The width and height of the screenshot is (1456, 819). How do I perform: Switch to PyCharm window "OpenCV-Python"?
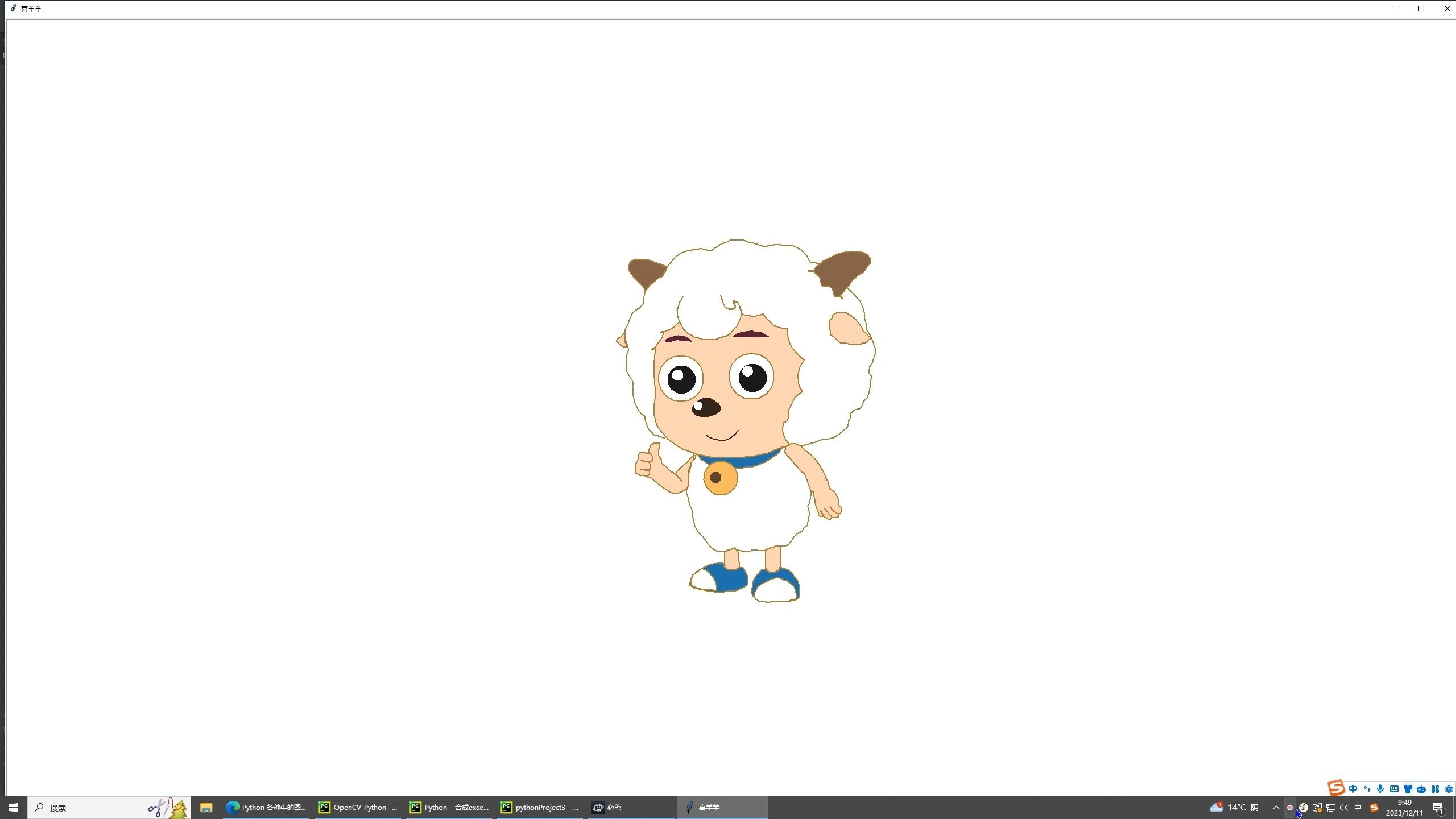coord(358,808)
